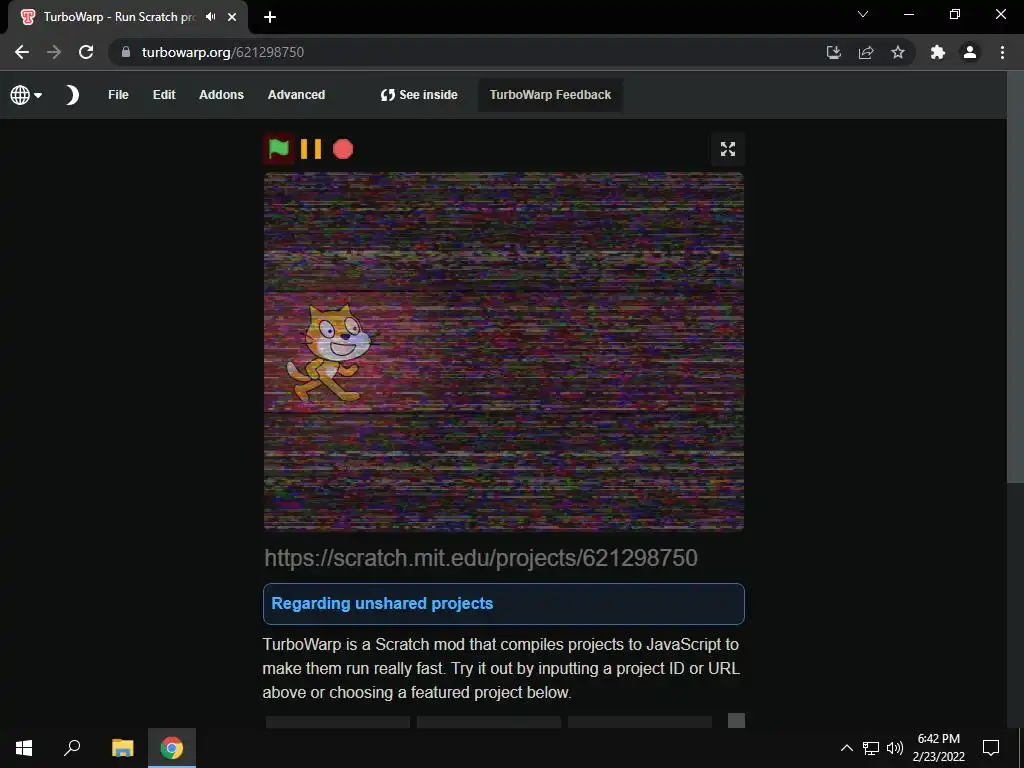Viewport: 1024px width, 768px height.
Task: Open the language globe dropdown
Action: coord(26,95)
